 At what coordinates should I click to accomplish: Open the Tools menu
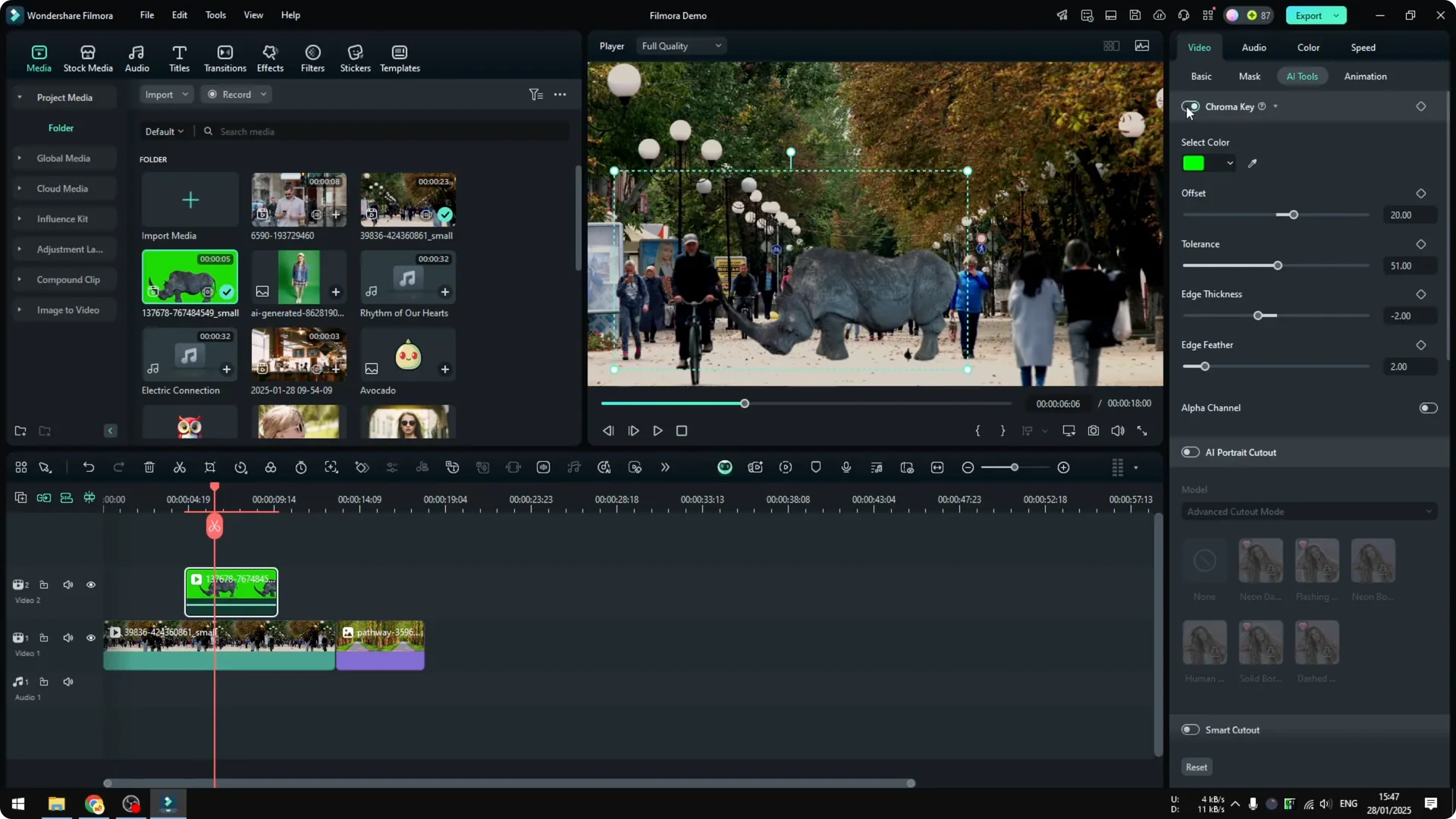coord(215,15)
